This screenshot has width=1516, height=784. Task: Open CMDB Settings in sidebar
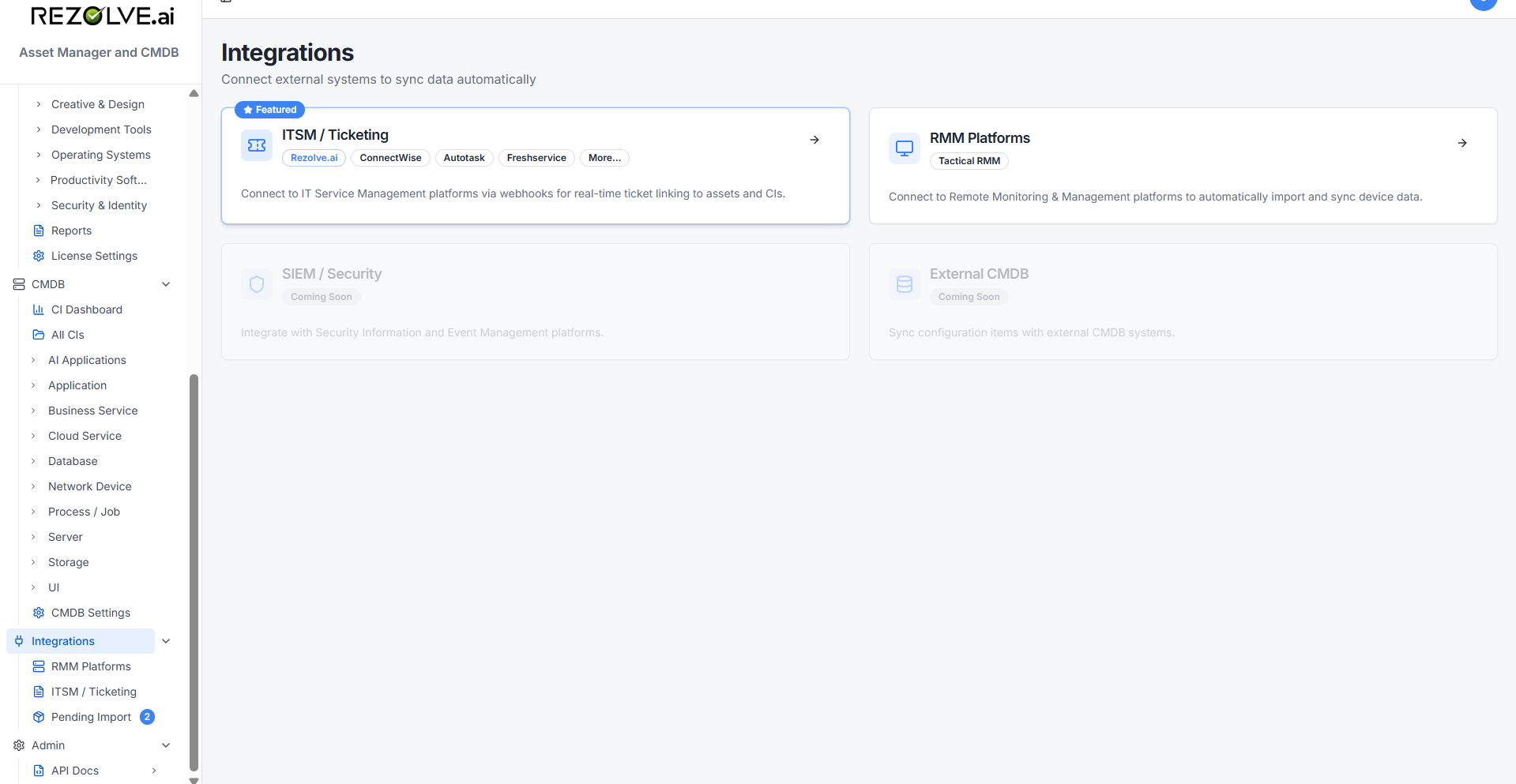click(x=91, y=613)
